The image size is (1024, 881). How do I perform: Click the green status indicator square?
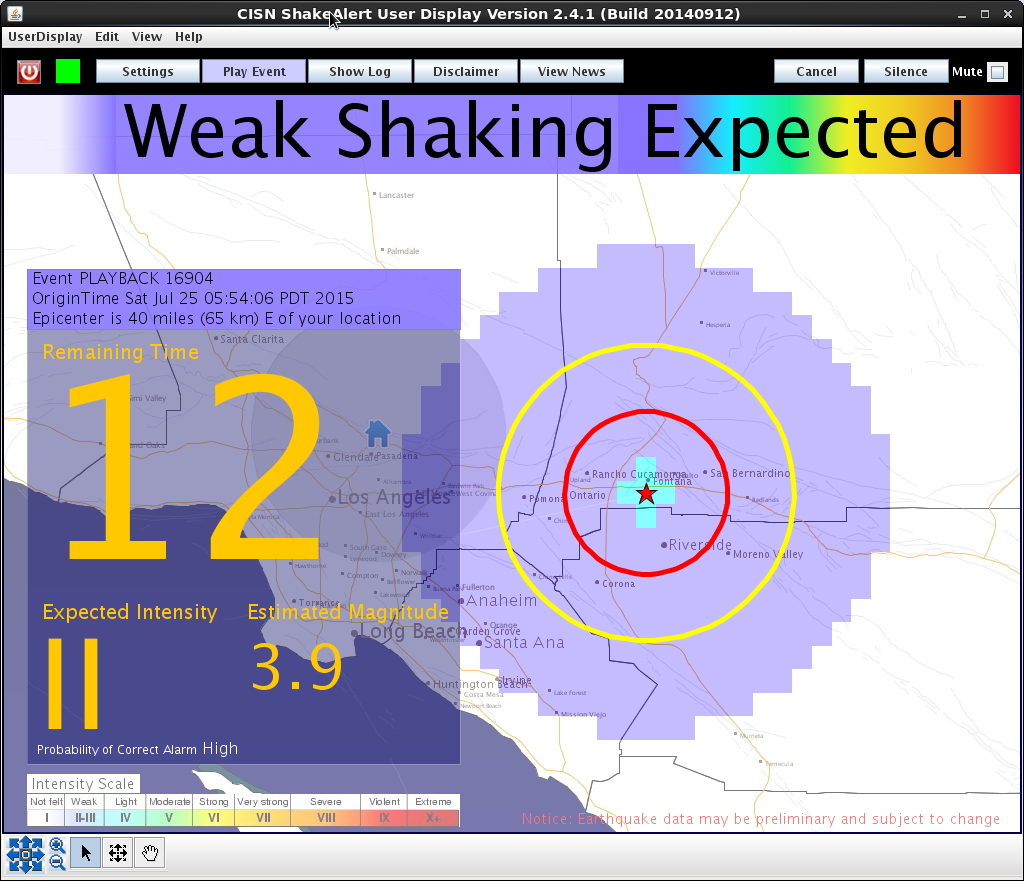click(68, 71)
